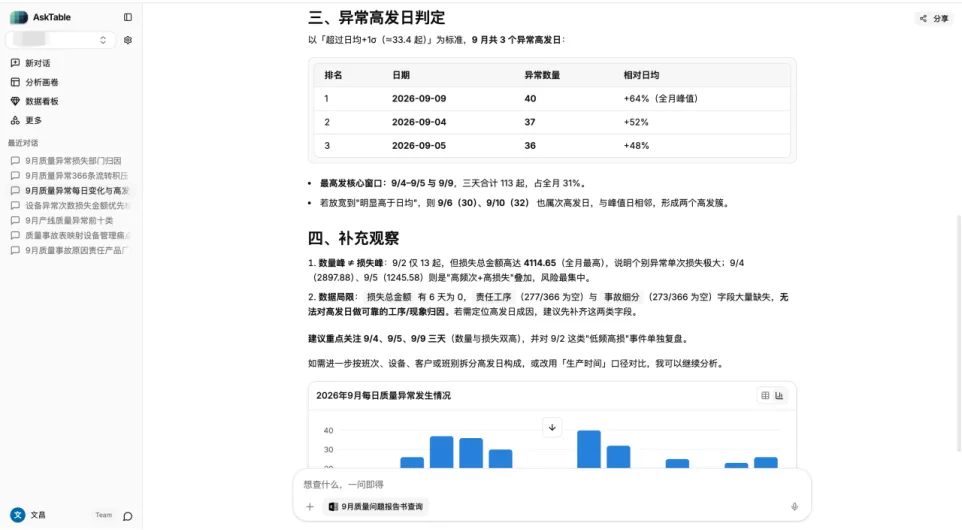Click table cell 2026-09-05
962x530 pixels.
coord(419,145)
